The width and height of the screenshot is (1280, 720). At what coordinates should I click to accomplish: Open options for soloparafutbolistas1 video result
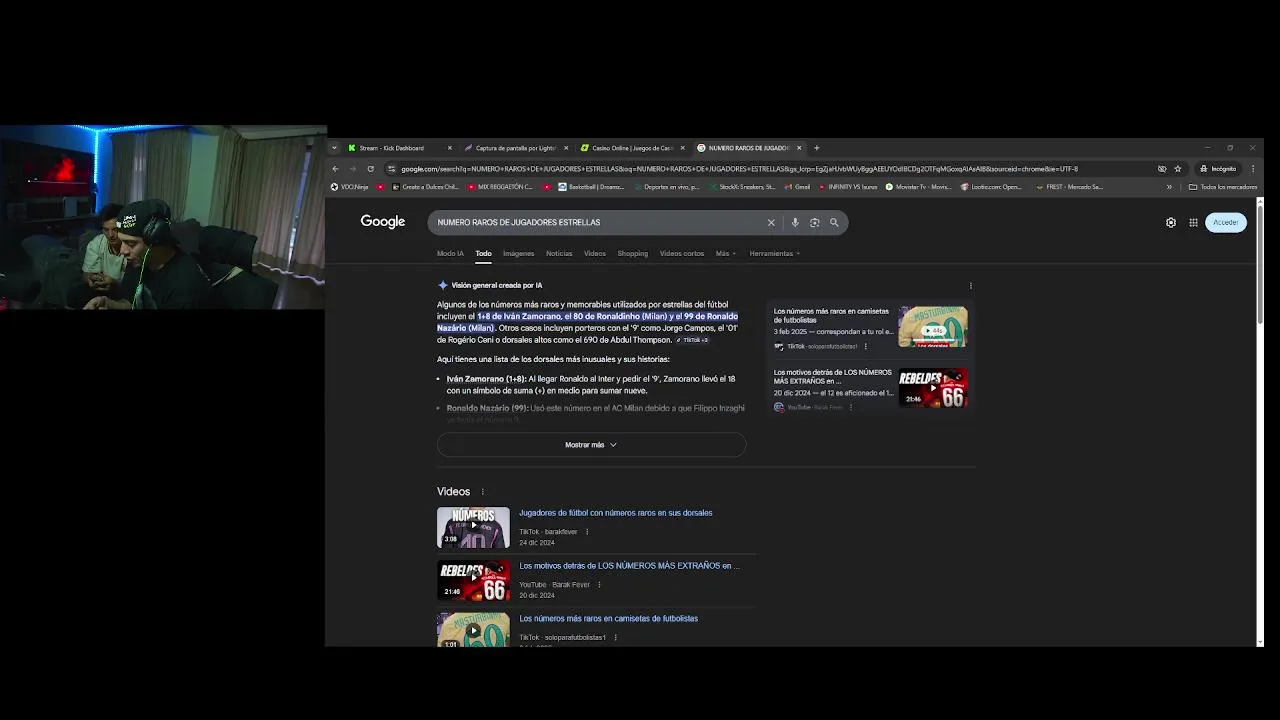[615, 638]
